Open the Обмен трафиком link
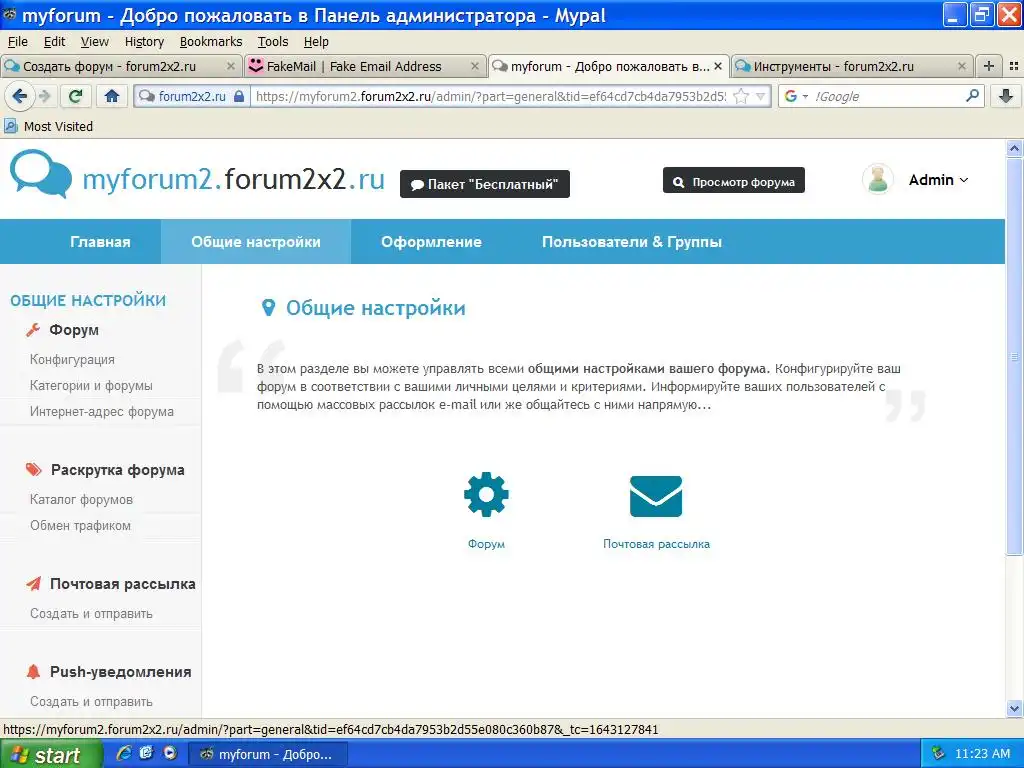Viewport: 1024px width, 768px height. 80,525
